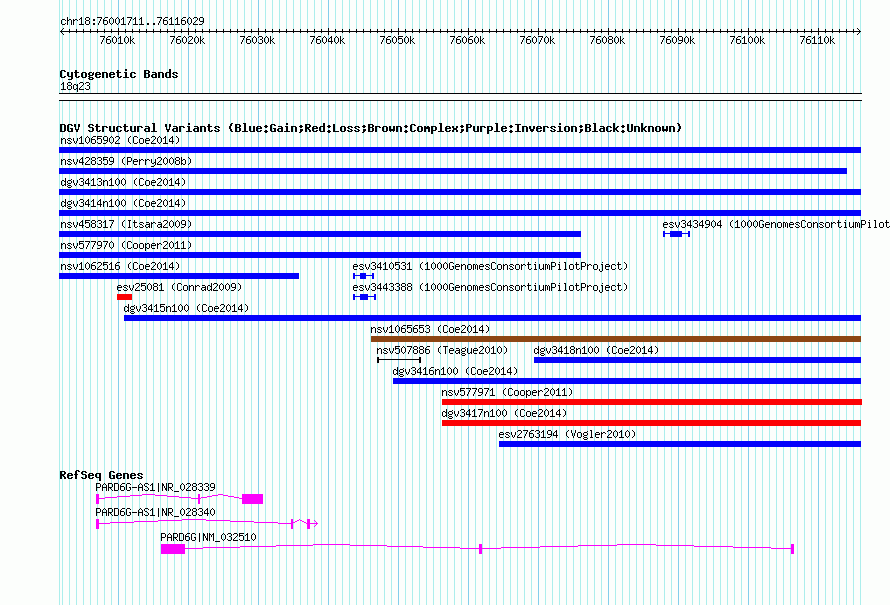Click the RefSeq Genes track title
The width and height of the screenshot is (890, 605).
[102, 475]
